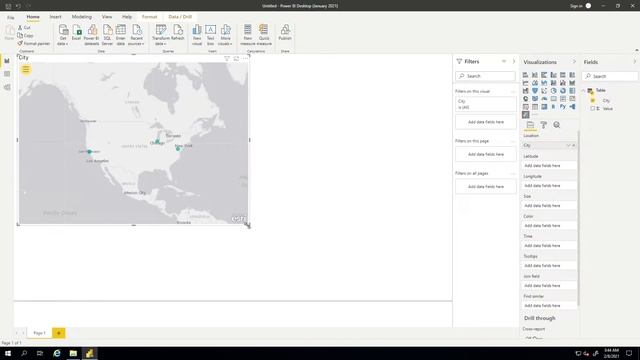Screen dimensions: 640x360
Task: Open File Explorer from the taskbar
Action: (x=73, y=353)
